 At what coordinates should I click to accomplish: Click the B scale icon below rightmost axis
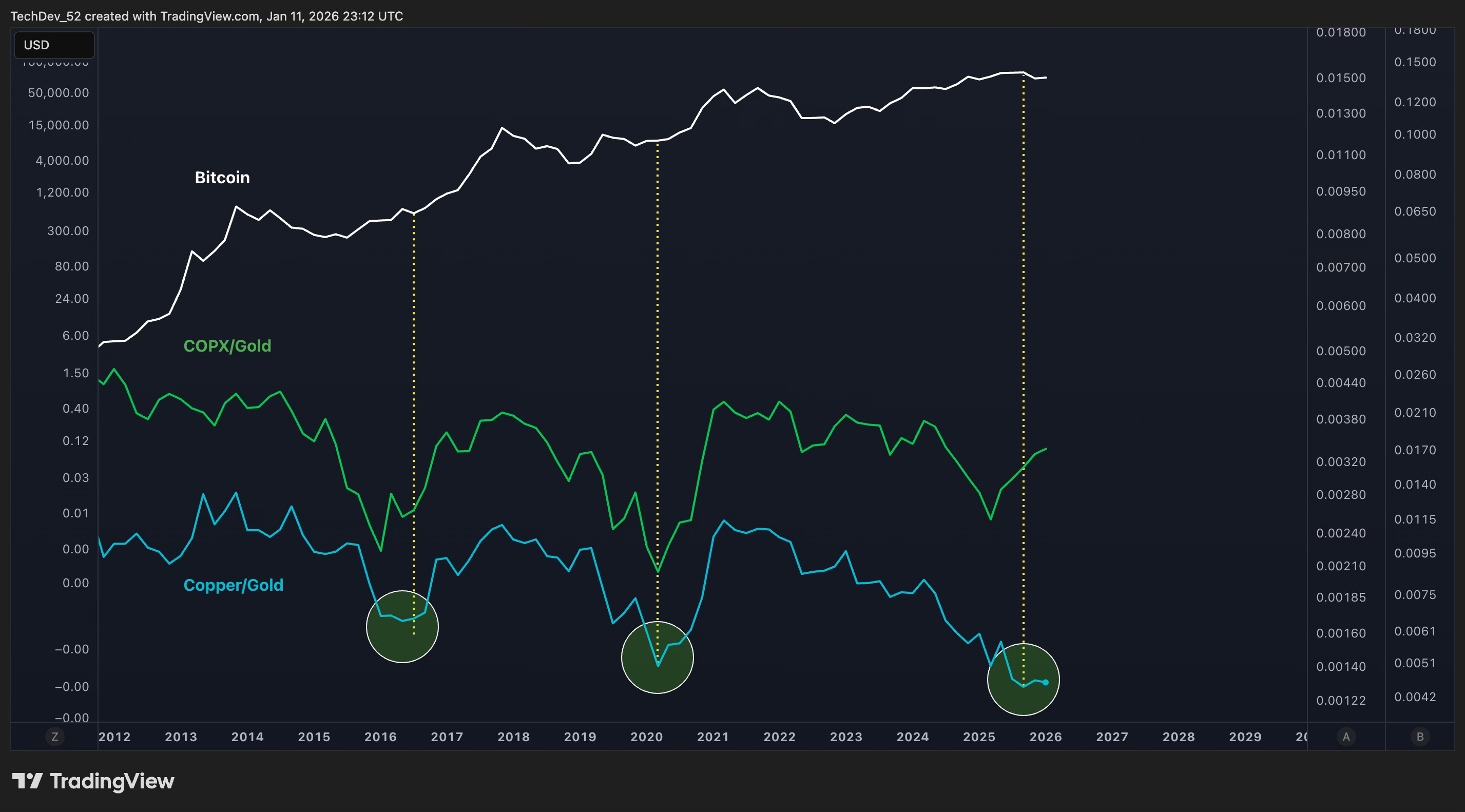click(x=1420, y=737)
